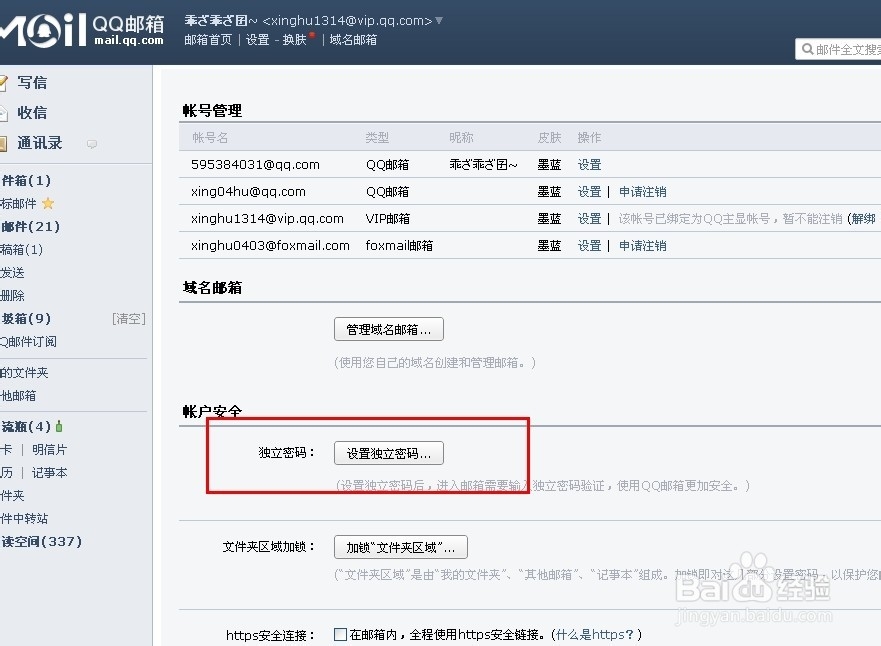The width and height of the screenshot is (881, 646).
Task: Open the account switcher dropdown arrow
Action: (437, 19)
